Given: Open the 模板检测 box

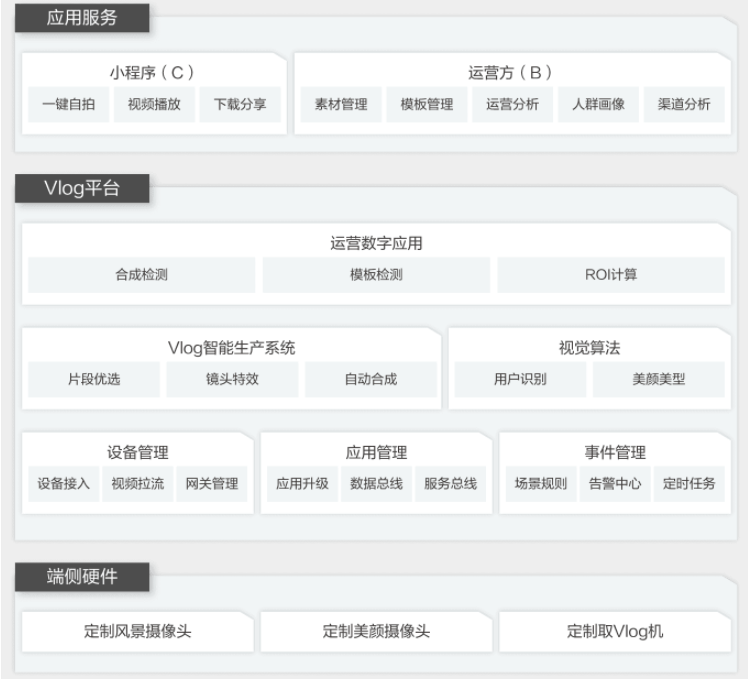Looking at the screenshot, I should pyautogui.click(x=376, y=275).
